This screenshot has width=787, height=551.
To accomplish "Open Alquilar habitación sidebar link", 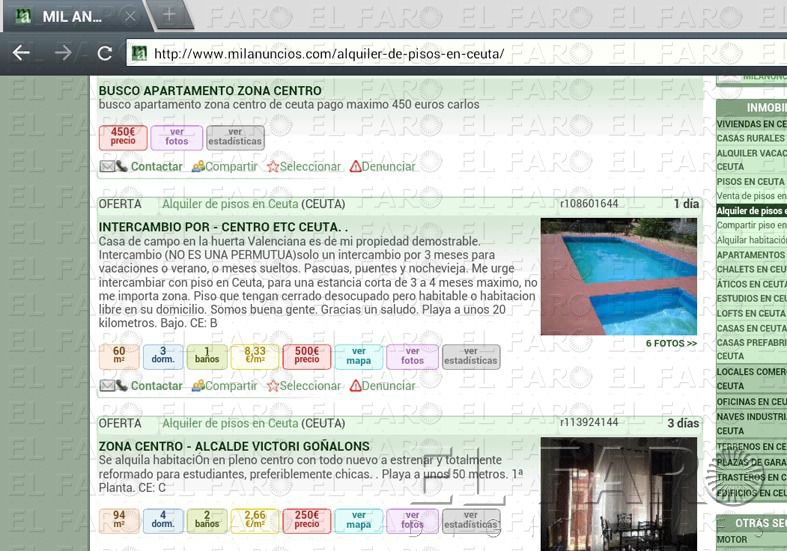I will [751, 240].
